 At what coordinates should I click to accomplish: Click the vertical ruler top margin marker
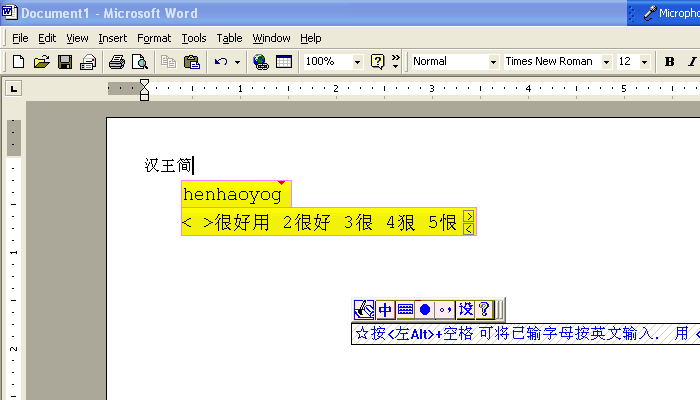coord(13,138)
